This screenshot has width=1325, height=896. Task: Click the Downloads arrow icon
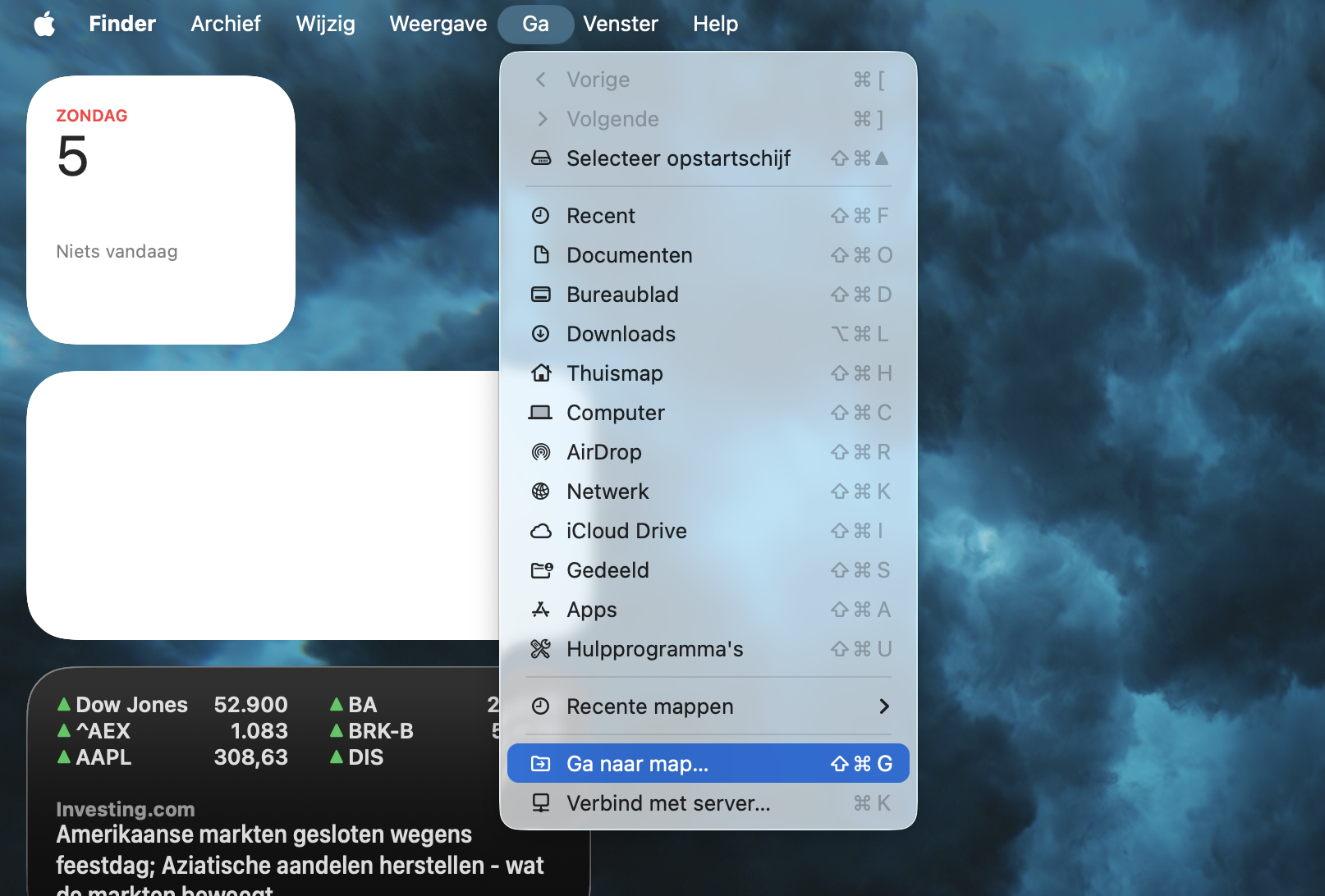[540, 334]
